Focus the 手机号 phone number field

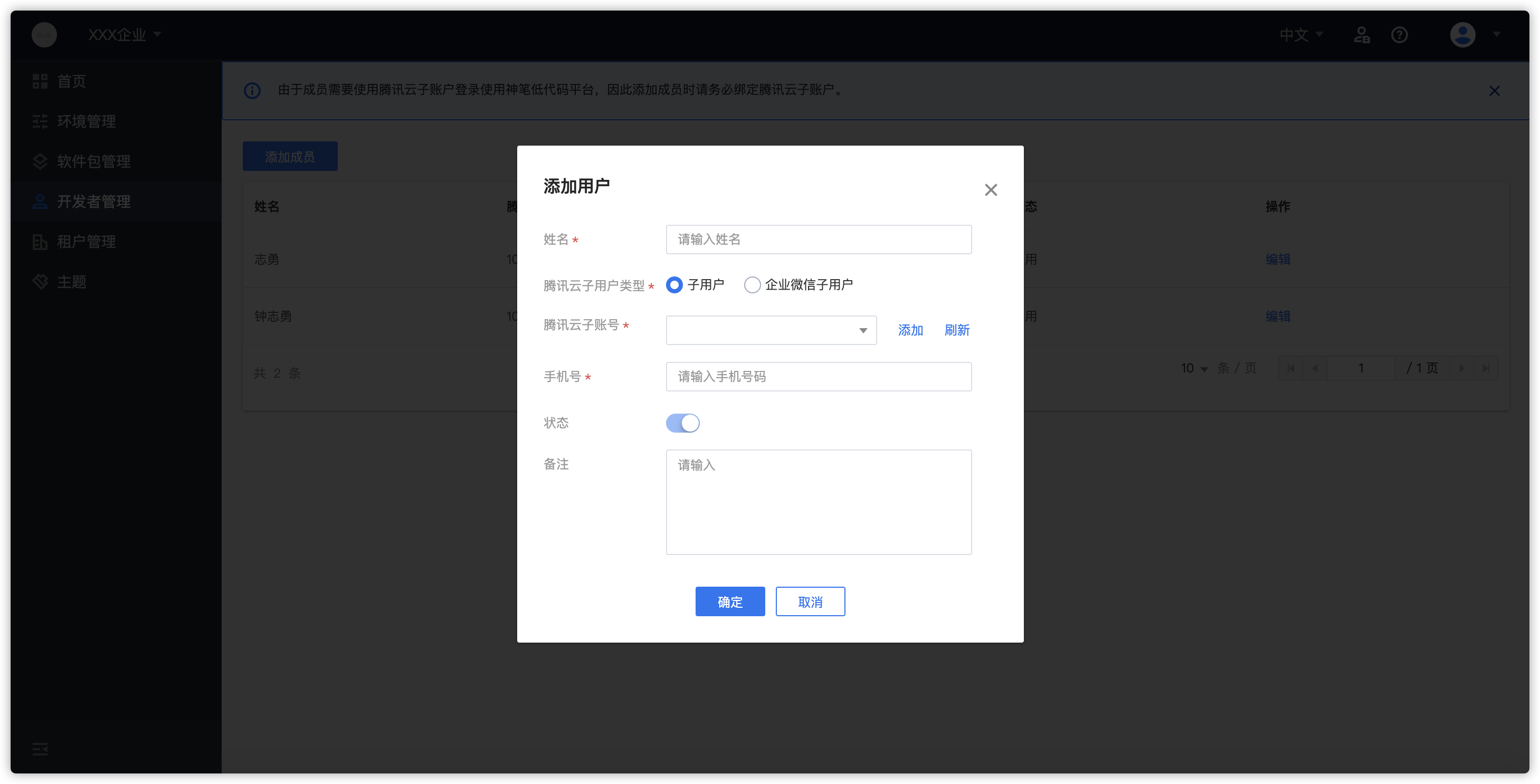[x=819, y=377]
